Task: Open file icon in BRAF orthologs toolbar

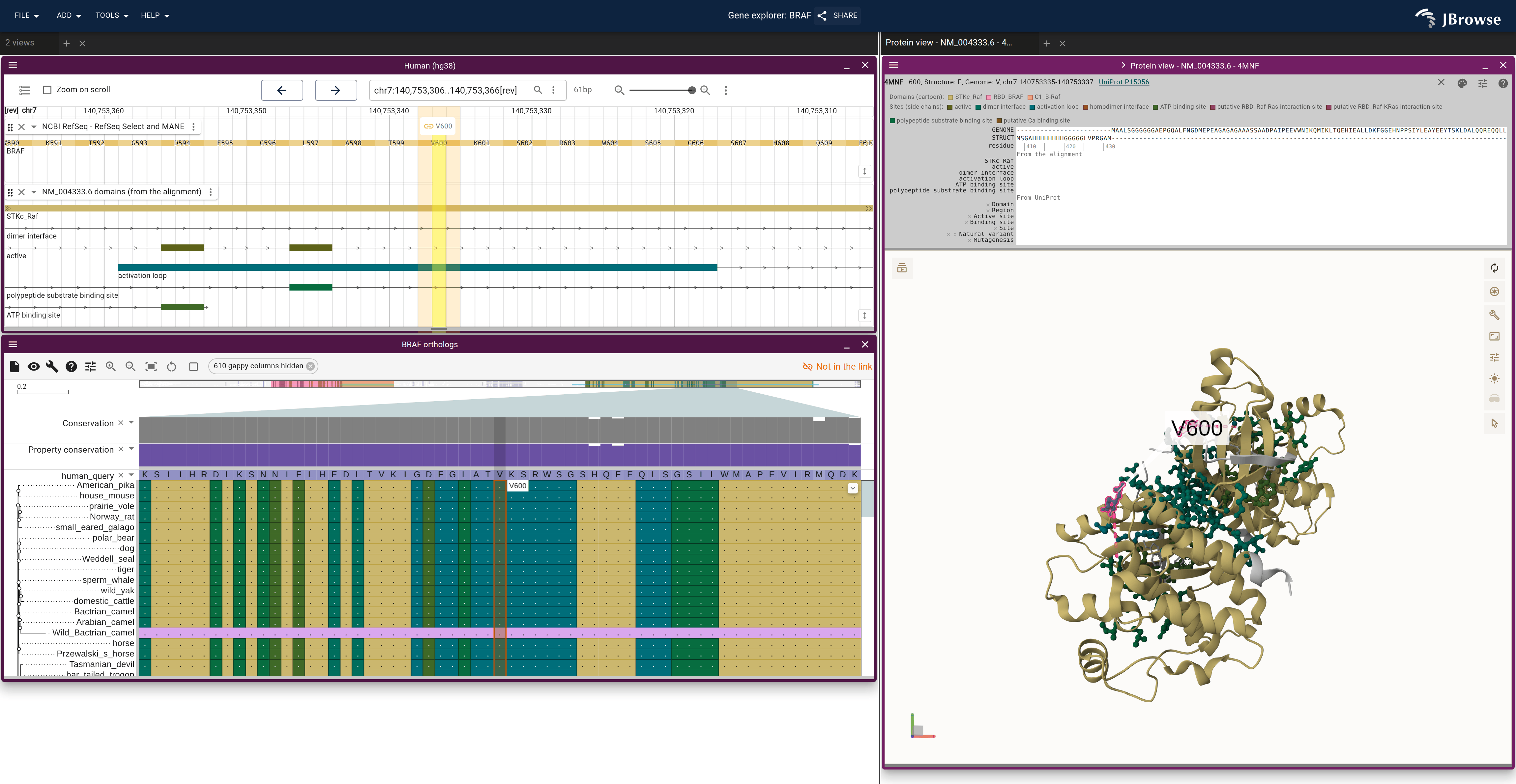Action: click(x=15, y=366)
